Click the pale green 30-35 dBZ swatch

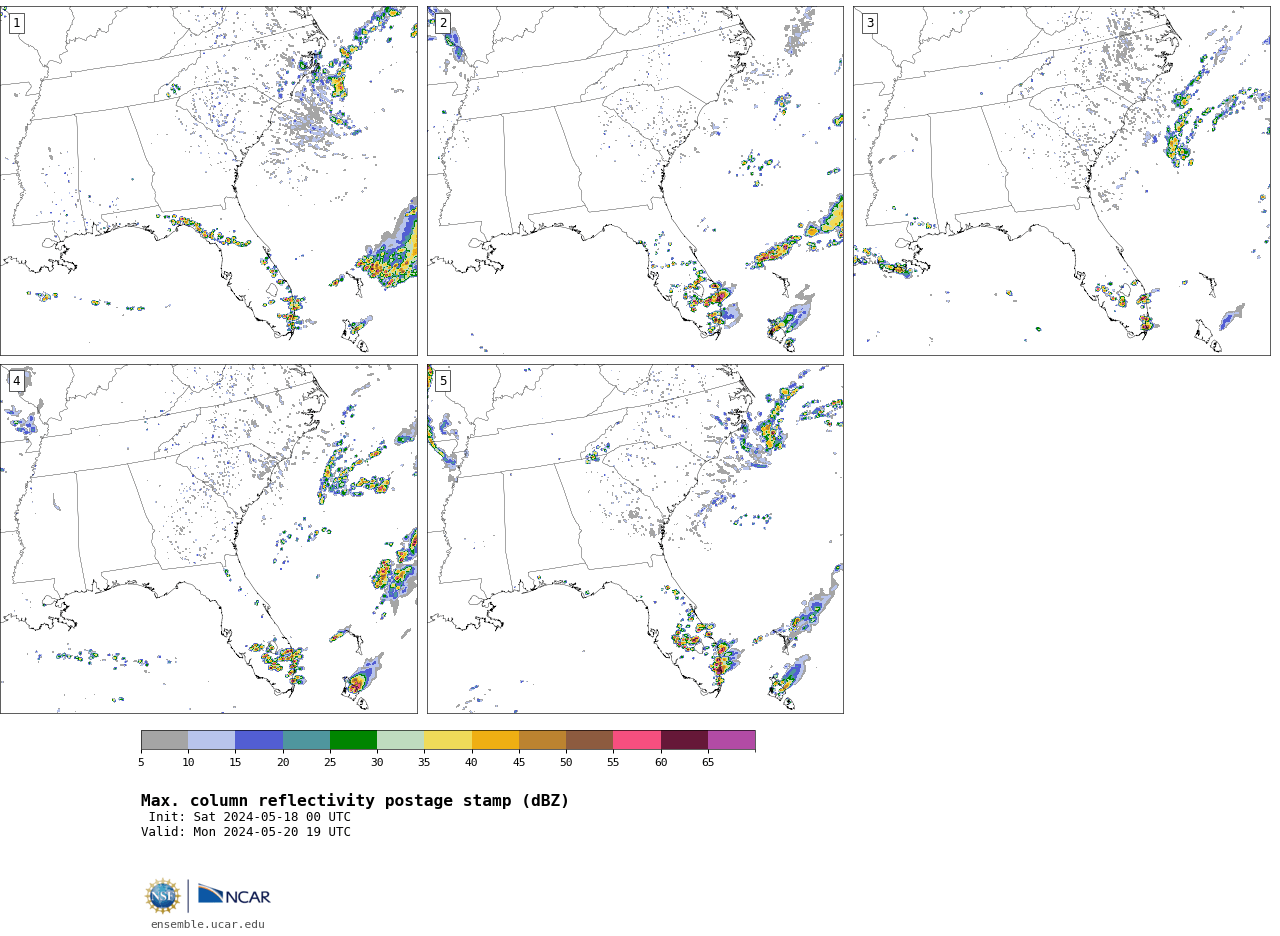click(x=400, y=740)
